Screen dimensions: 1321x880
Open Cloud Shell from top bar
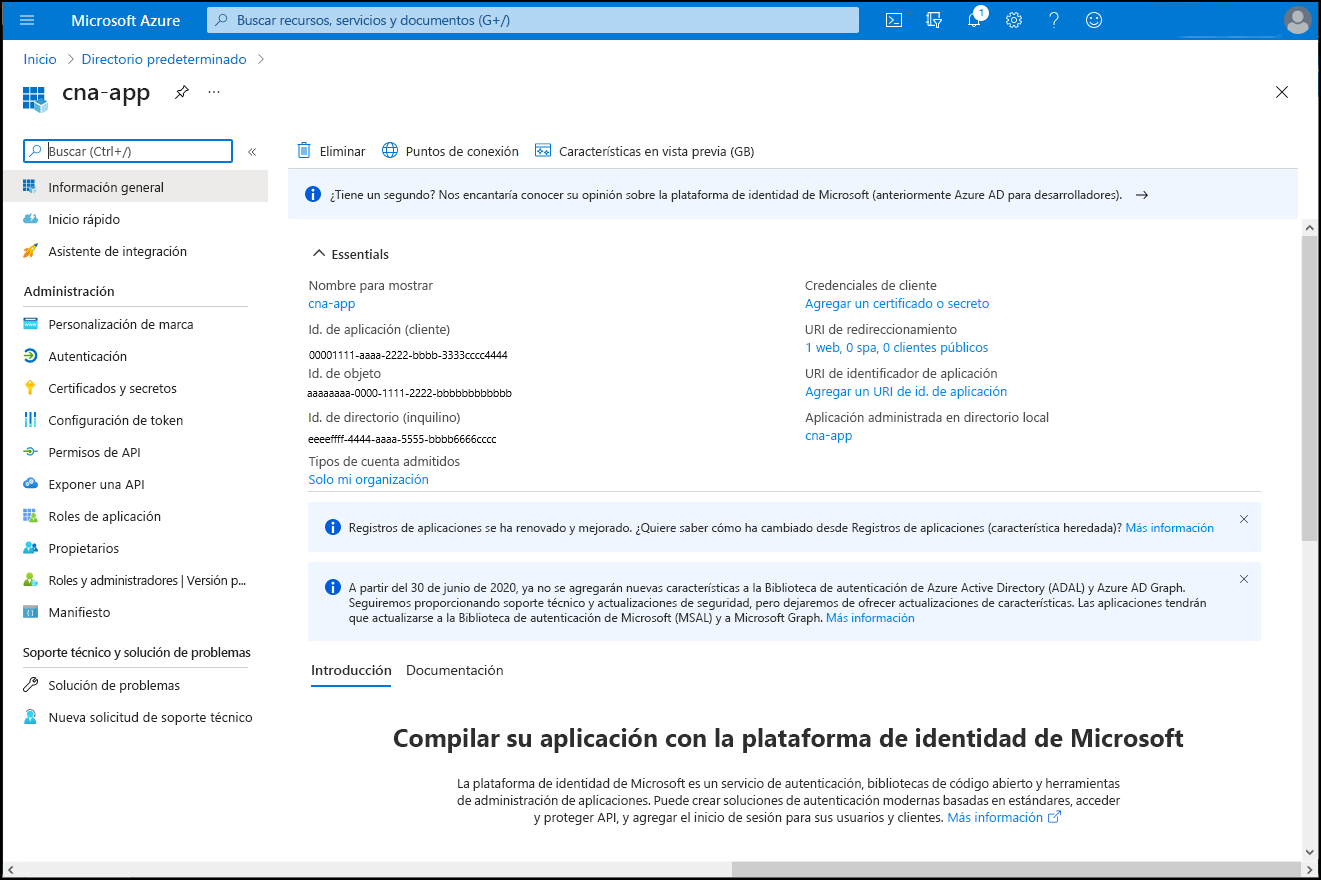click(895, 20)
